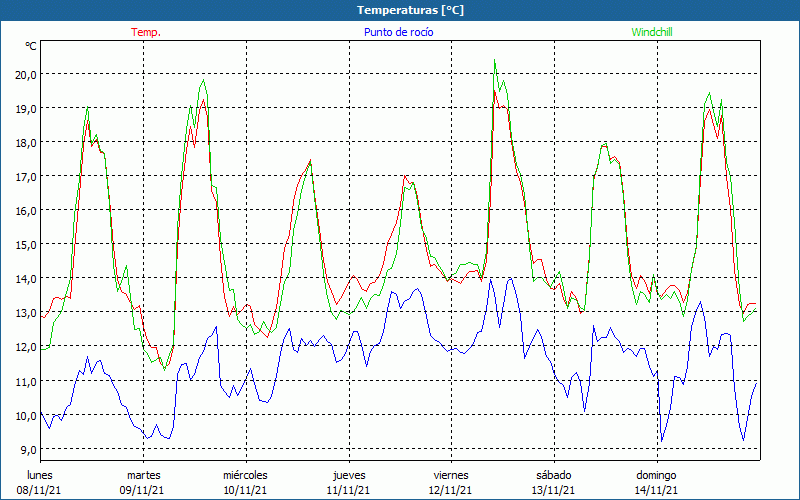The image size is (800, 500).
Task: Click the '09/11/21' date label
Action: (142, 490)
